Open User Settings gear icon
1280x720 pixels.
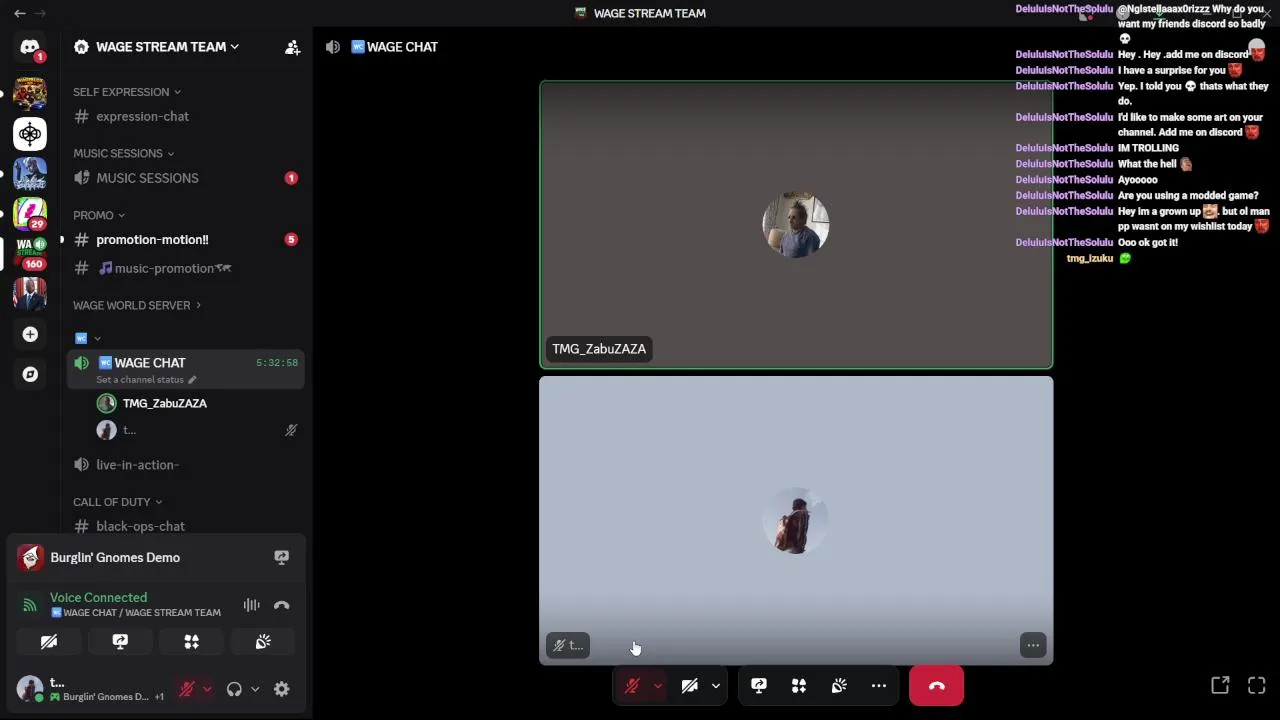click(x=282, y=689)
